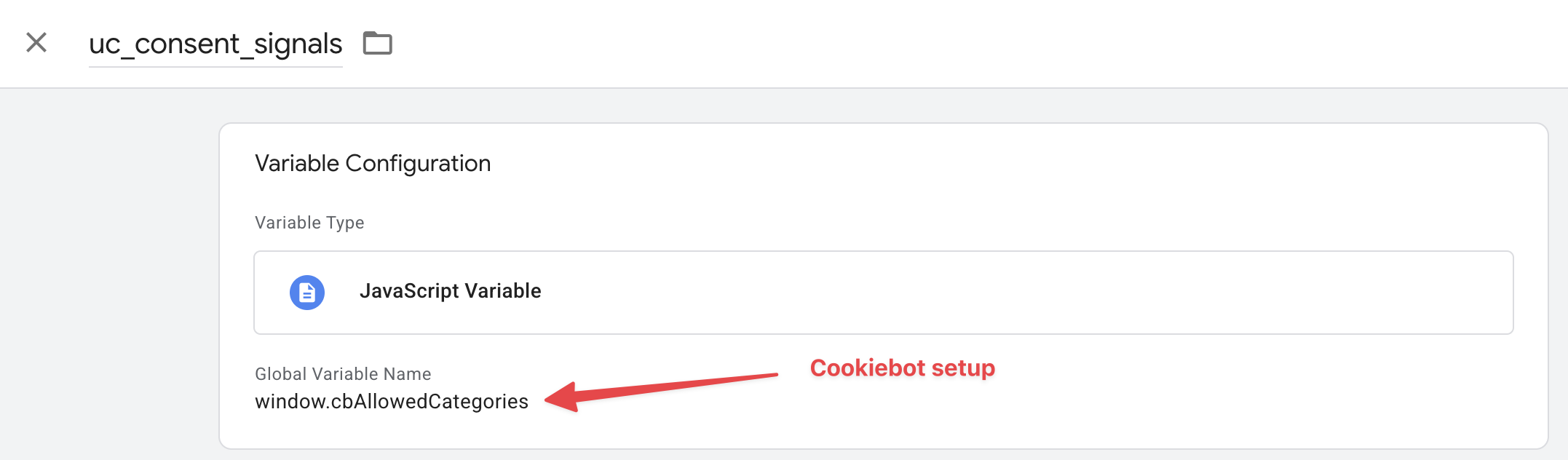Click the word JavaScript in the type box
Screen dimensions: 1568x460
409,291
